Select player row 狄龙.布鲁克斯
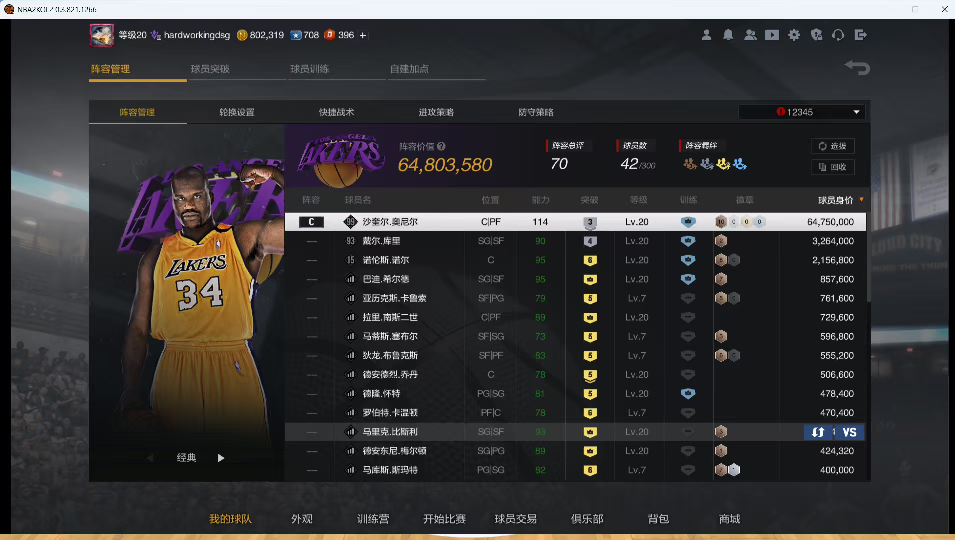The width and height of the screenshot is (955, 540). tap(575, 356)
